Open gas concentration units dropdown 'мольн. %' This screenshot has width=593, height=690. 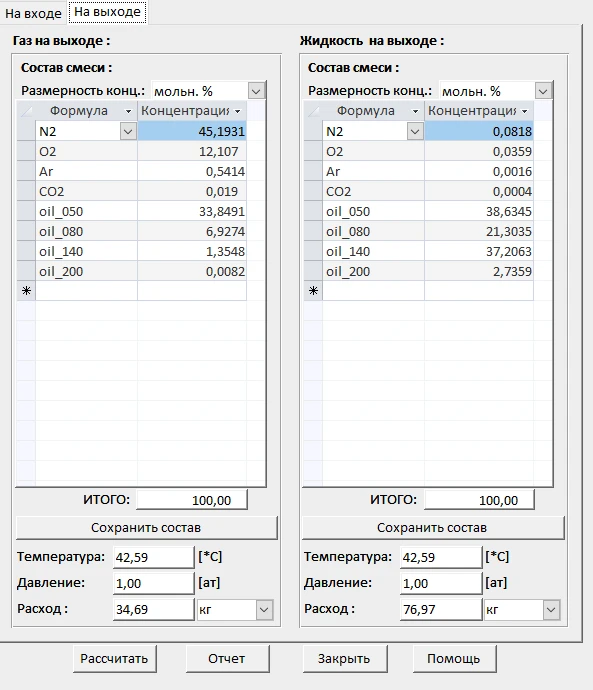[x=256, y=91]
